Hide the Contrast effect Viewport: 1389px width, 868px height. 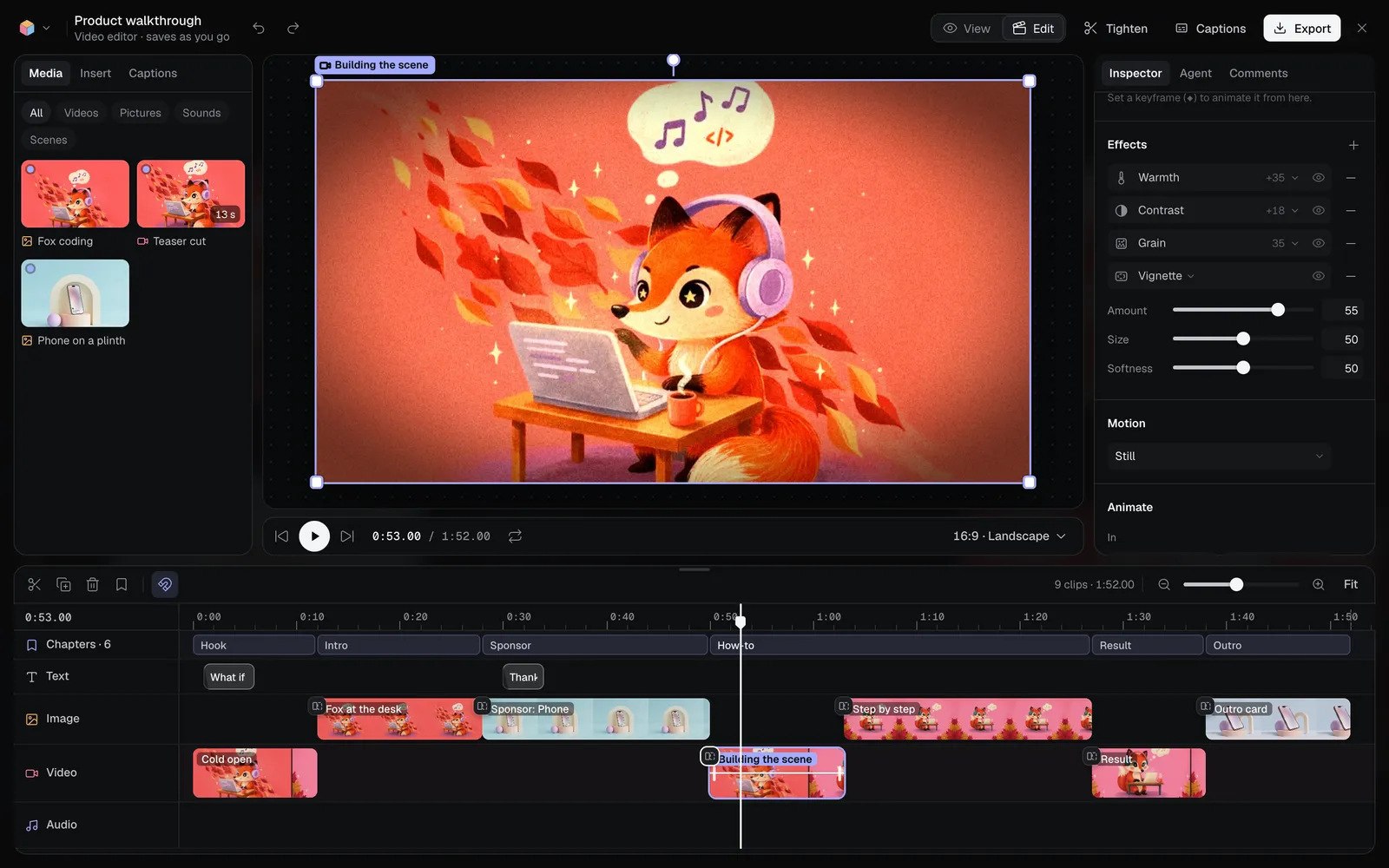1318,210
